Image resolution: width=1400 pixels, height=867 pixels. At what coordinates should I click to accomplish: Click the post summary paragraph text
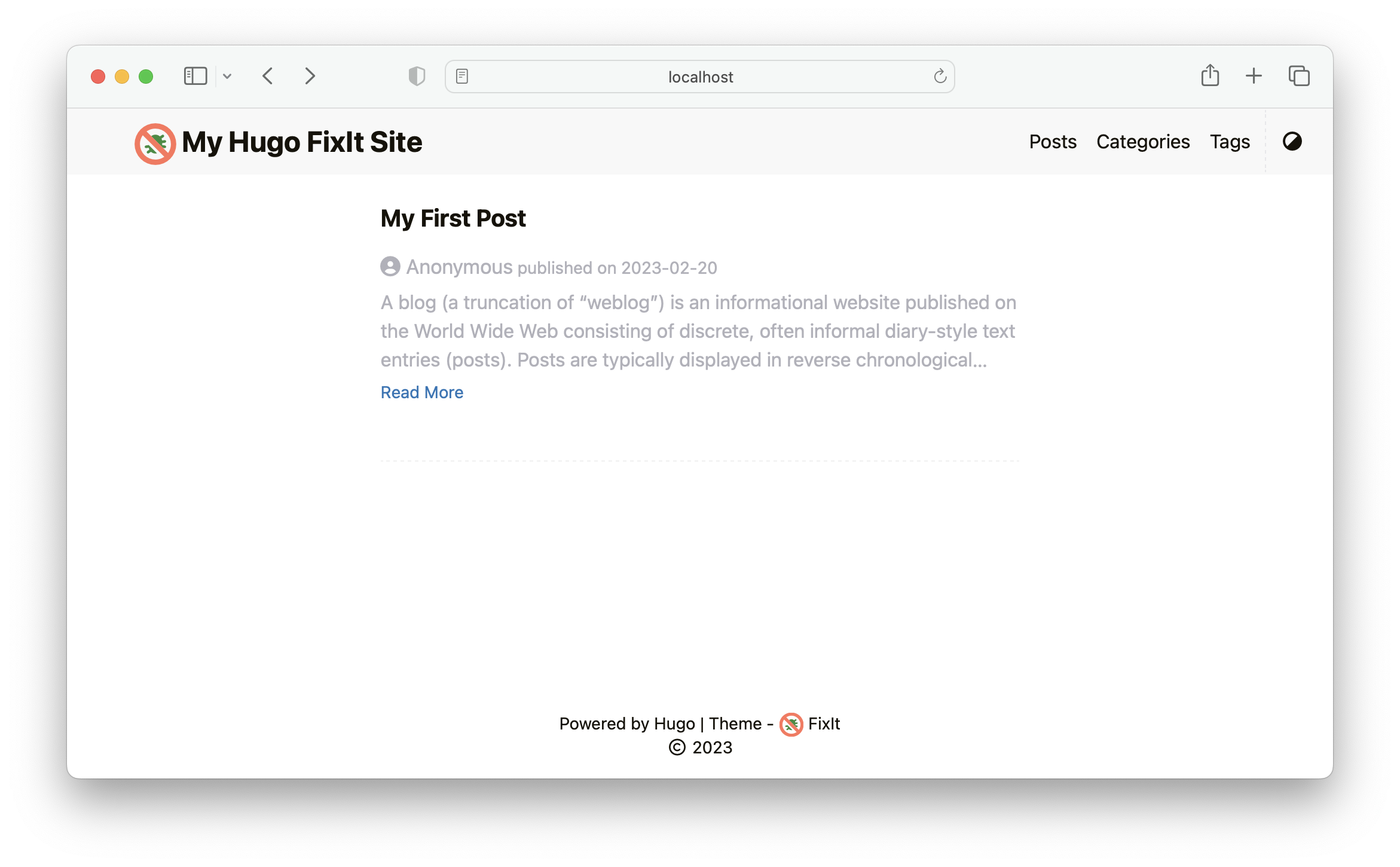pos(698,331)
